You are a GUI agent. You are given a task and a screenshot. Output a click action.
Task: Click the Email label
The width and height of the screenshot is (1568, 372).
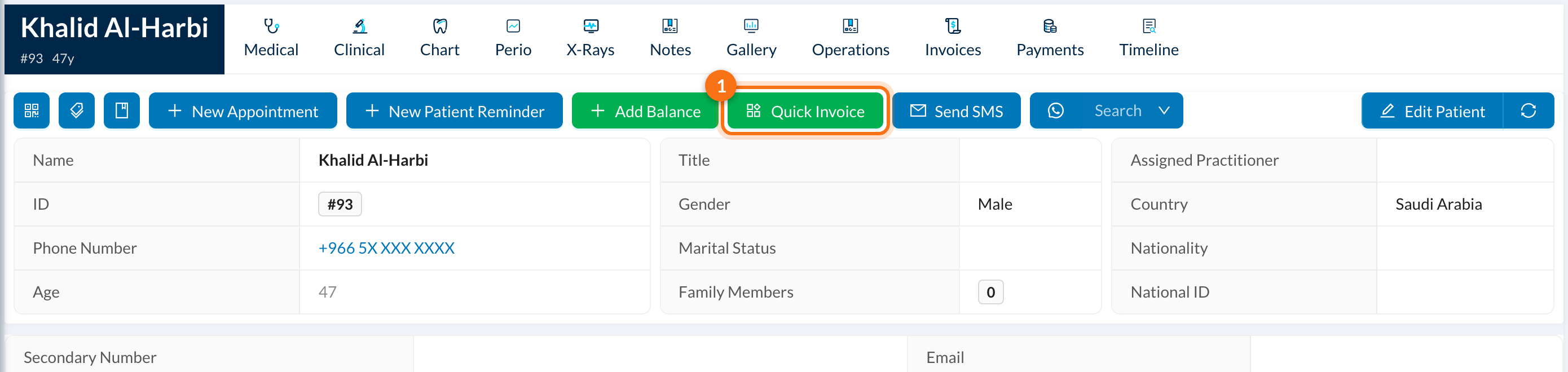[x=945, y=357]
